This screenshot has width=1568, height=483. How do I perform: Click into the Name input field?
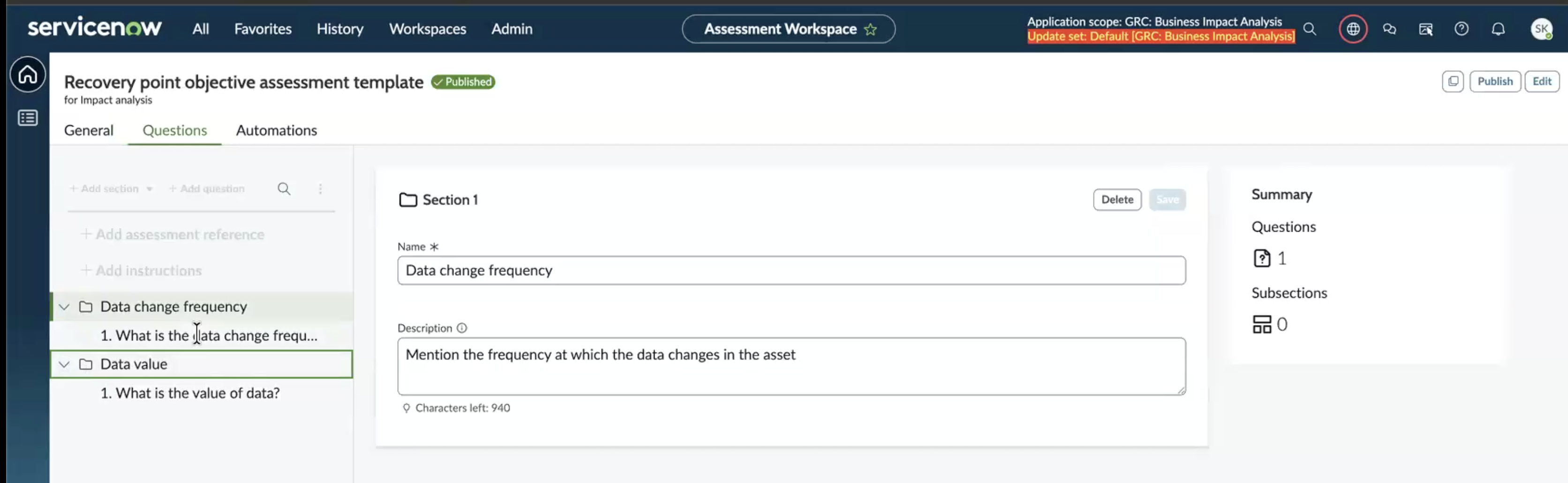792,271
